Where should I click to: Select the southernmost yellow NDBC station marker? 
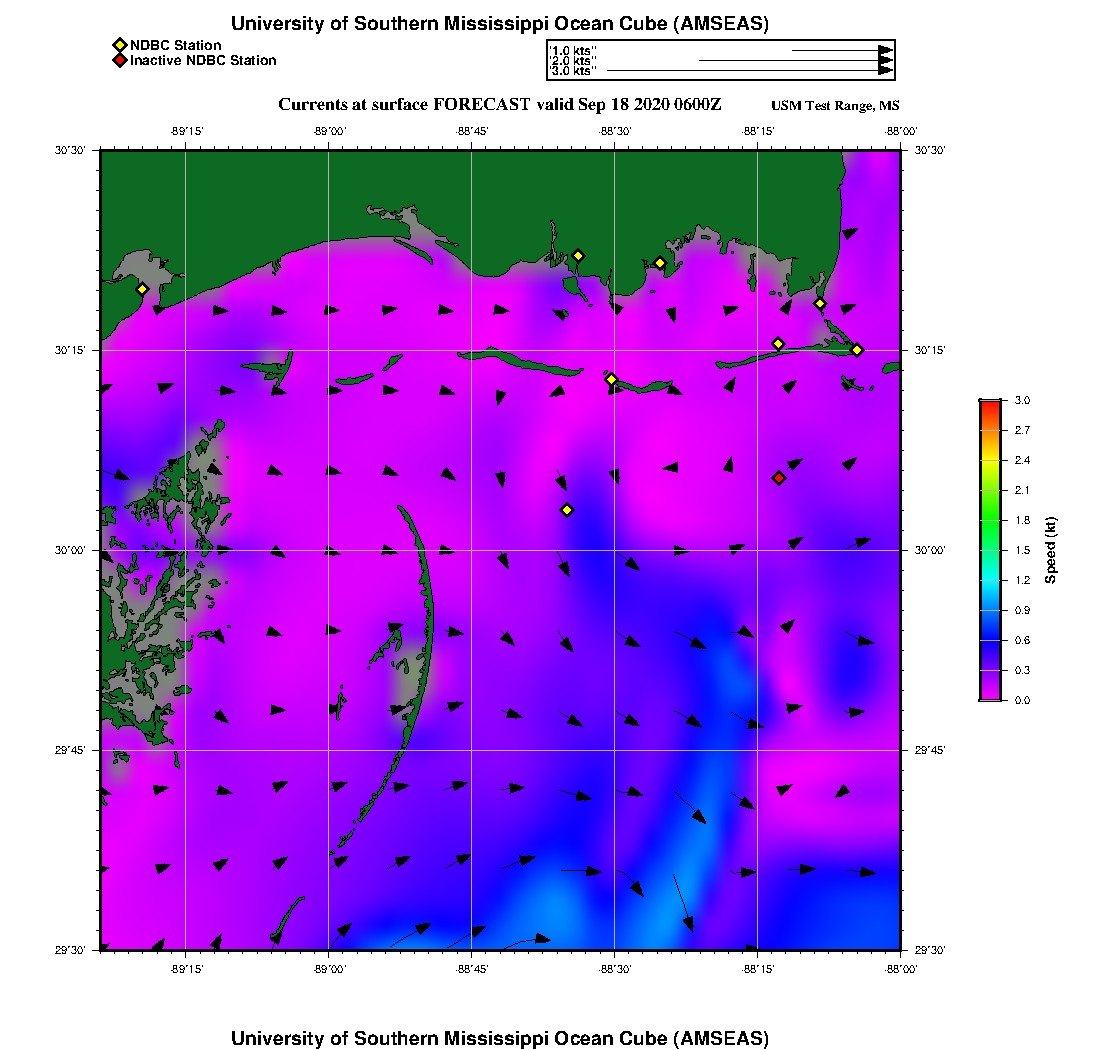tap(567, 510)
